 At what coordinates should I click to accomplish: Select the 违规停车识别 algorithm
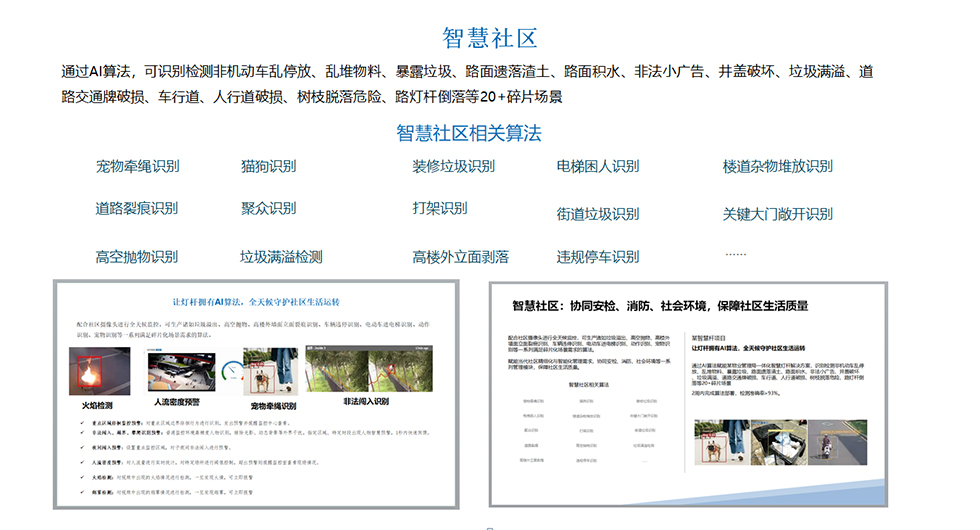click(x=598, y=257)
